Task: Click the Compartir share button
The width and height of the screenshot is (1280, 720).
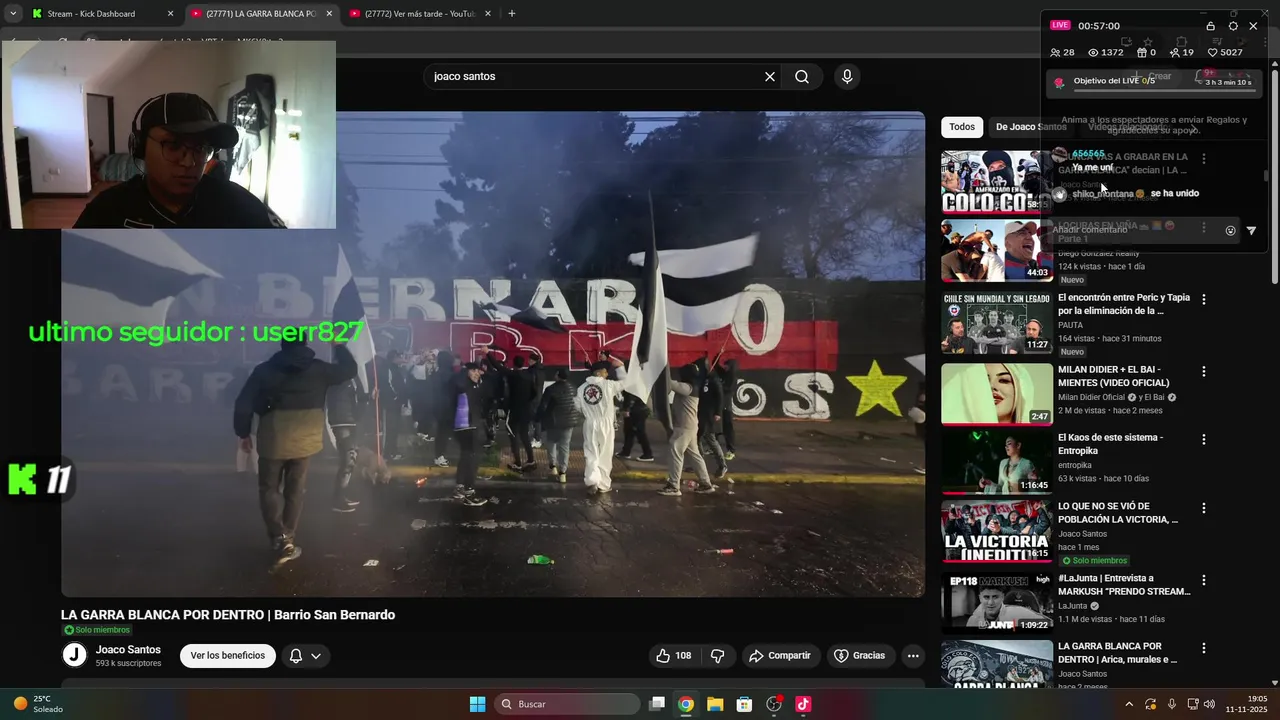Action: (x=780, y=656)
